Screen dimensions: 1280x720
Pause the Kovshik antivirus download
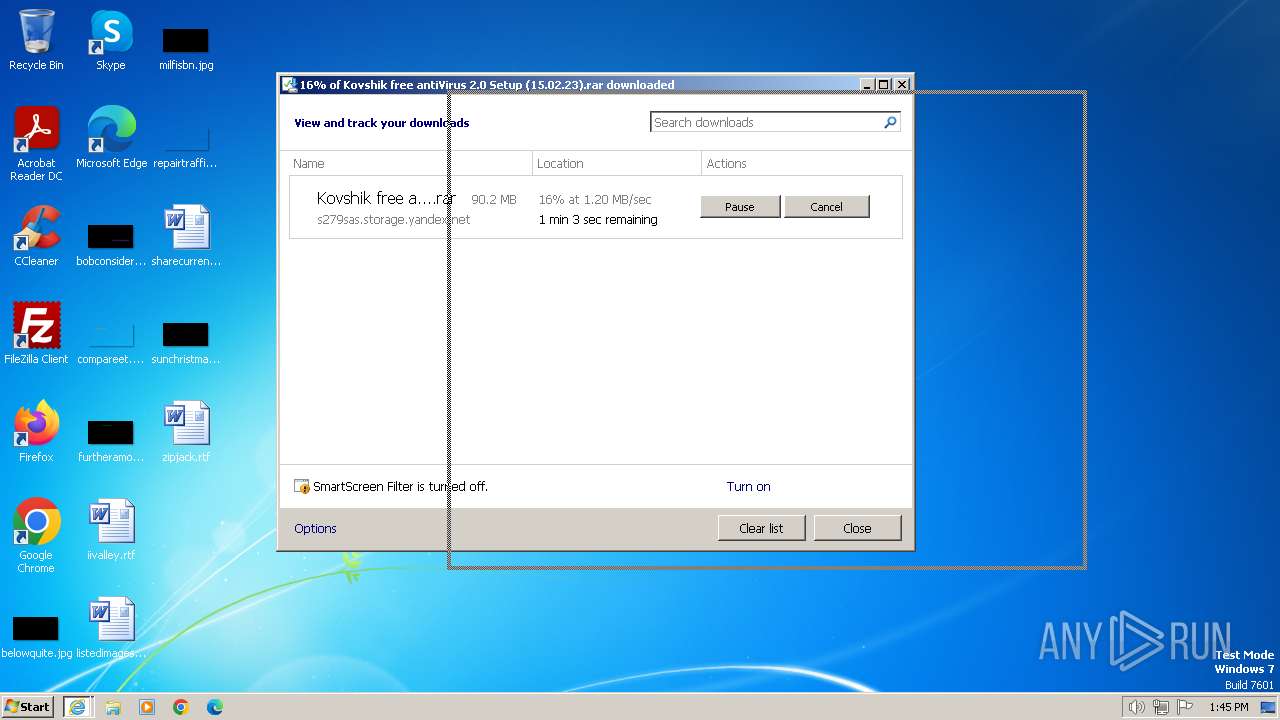[740, 207]
